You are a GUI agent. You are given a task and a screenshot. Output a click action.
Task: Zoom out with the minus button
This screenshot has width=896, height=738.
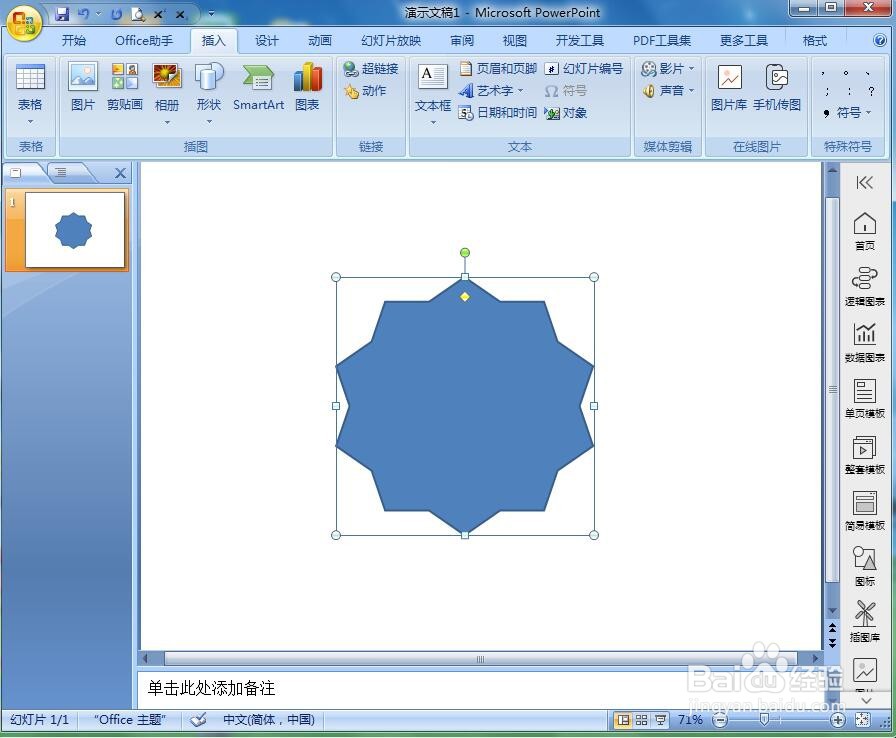721,720
